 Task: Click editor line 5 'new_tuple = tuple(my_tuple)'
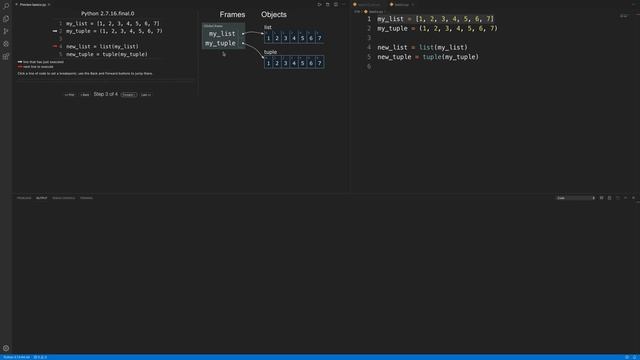click(x=428, y=57)
